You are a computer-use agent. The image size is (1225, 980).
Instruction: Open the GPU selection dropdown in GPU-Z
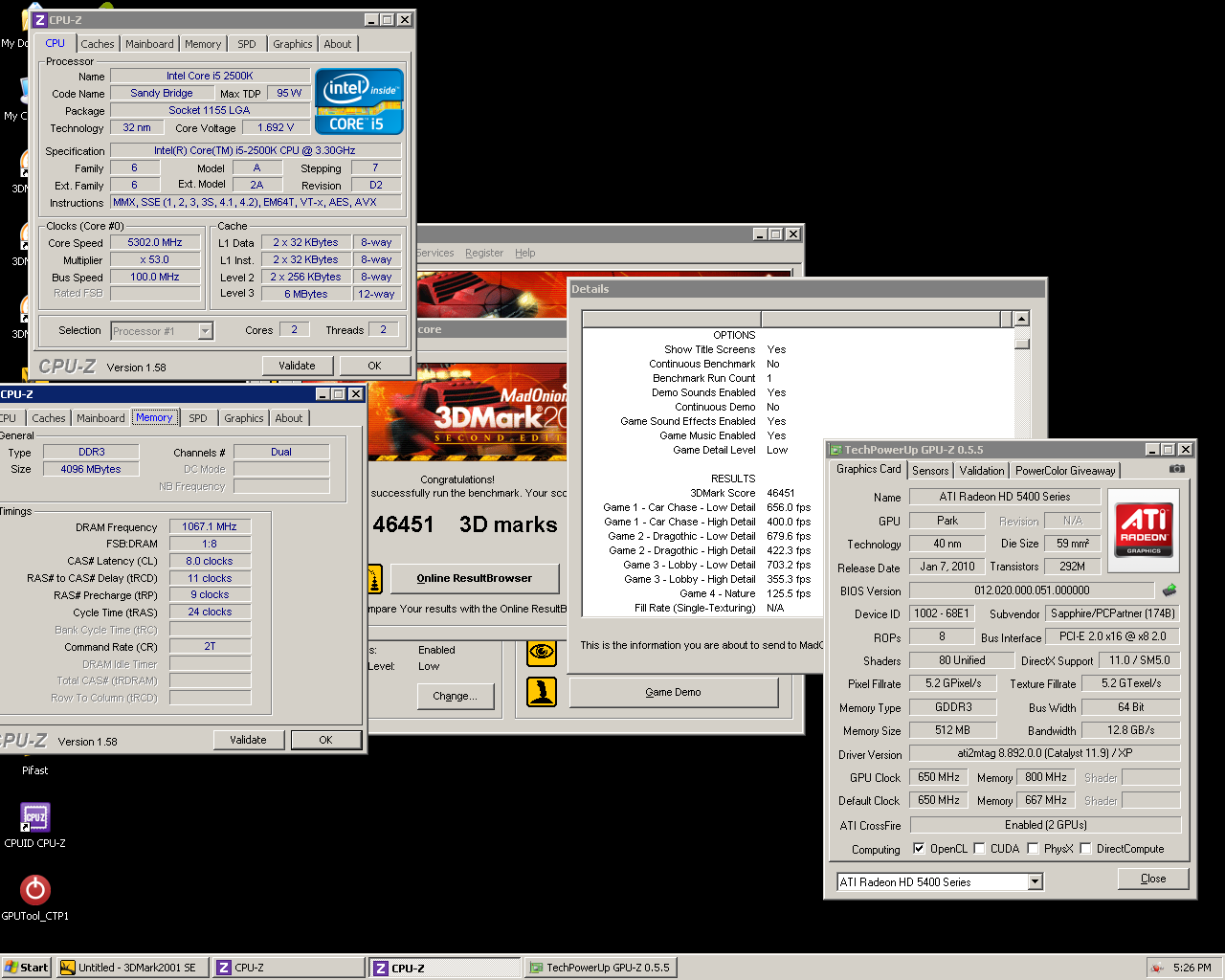tap(1036, 882)
